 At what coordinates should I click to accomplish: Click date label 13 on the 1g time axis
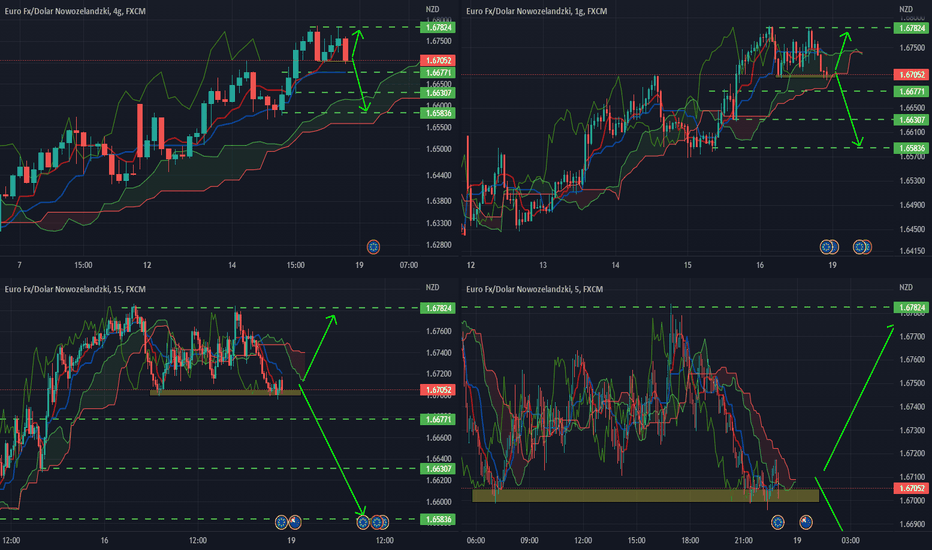click(x=543, y=265)
